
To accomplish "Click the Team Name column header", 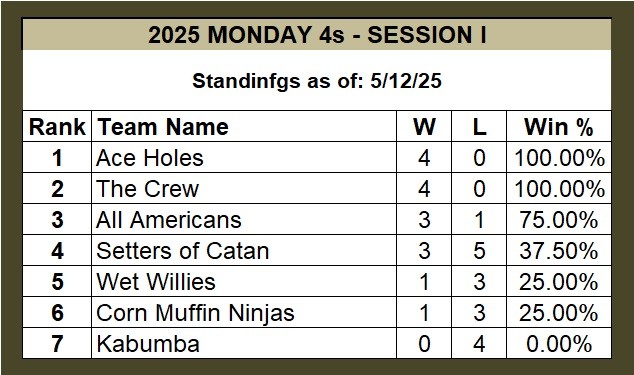I will [244, 127].
